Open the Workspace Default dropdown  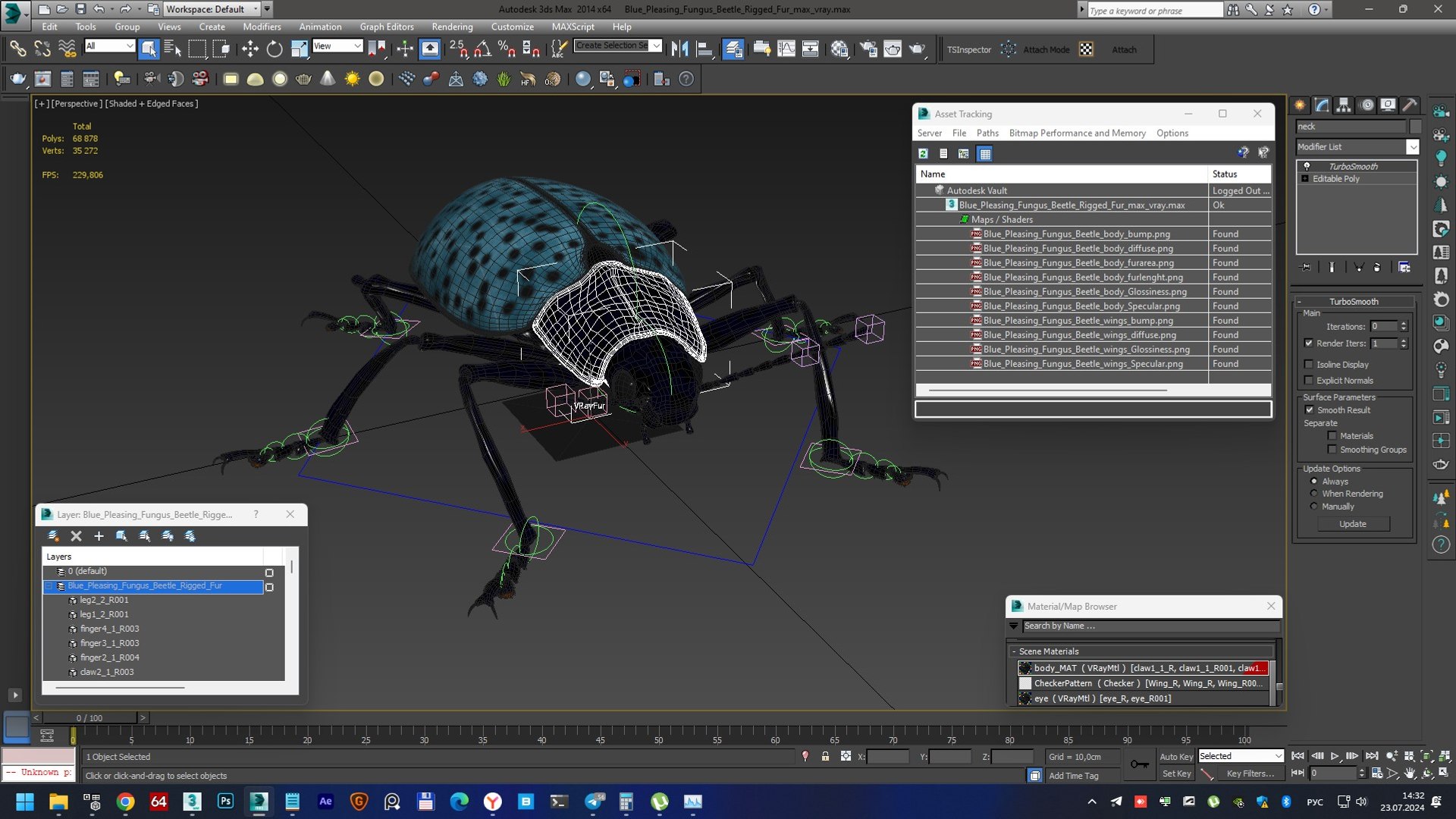212,9
